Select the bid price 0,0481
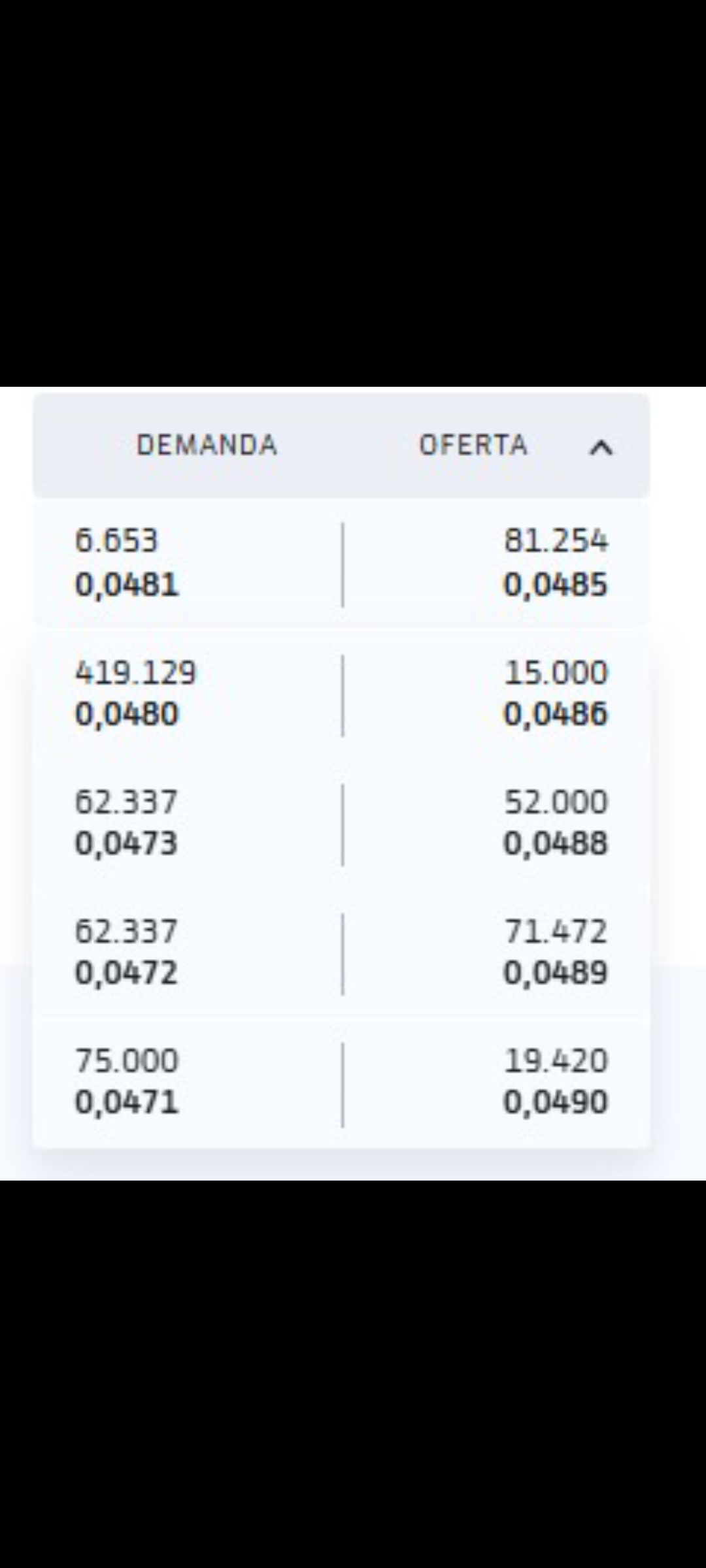The image size is (706, 1568). [x=127, y=585]
